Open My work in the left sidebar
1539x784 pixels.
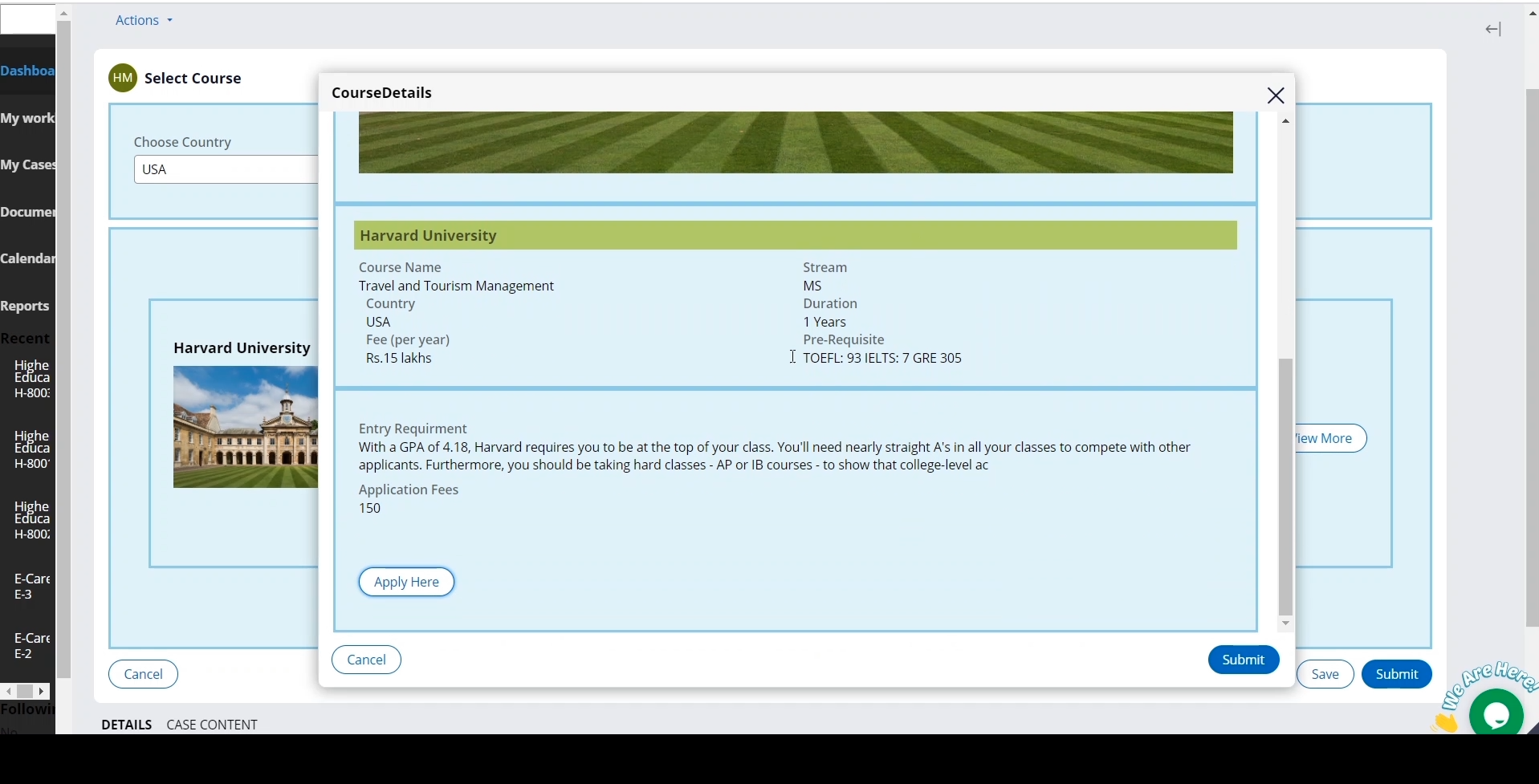27,118
